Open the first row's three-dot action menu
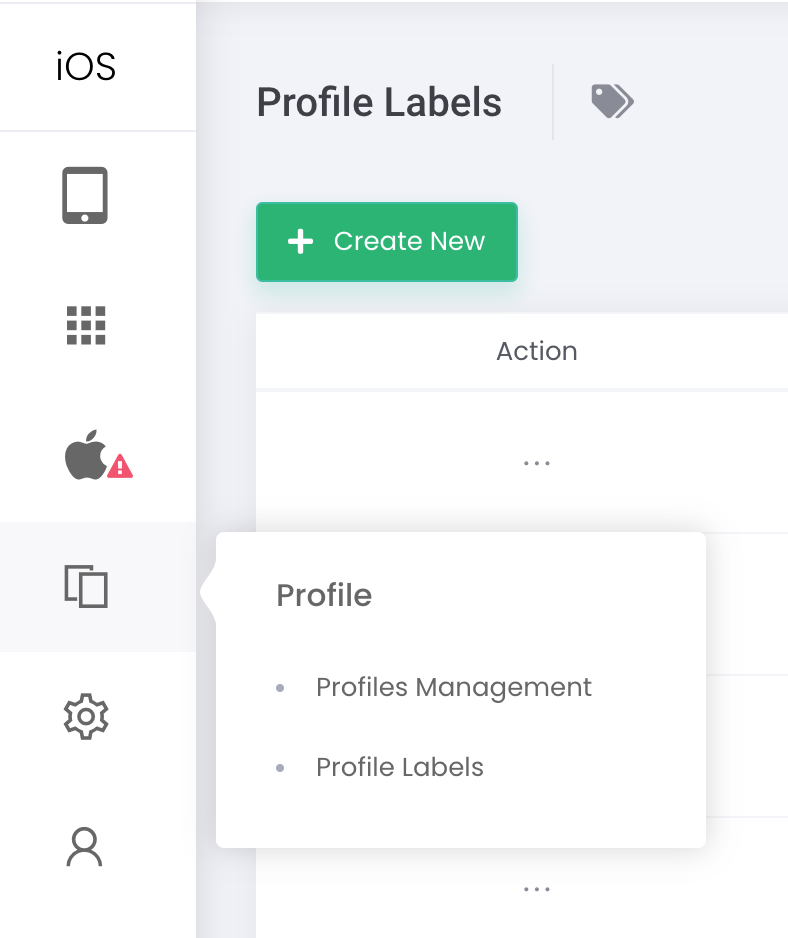The image size is (788, 938). coord(537,463)
